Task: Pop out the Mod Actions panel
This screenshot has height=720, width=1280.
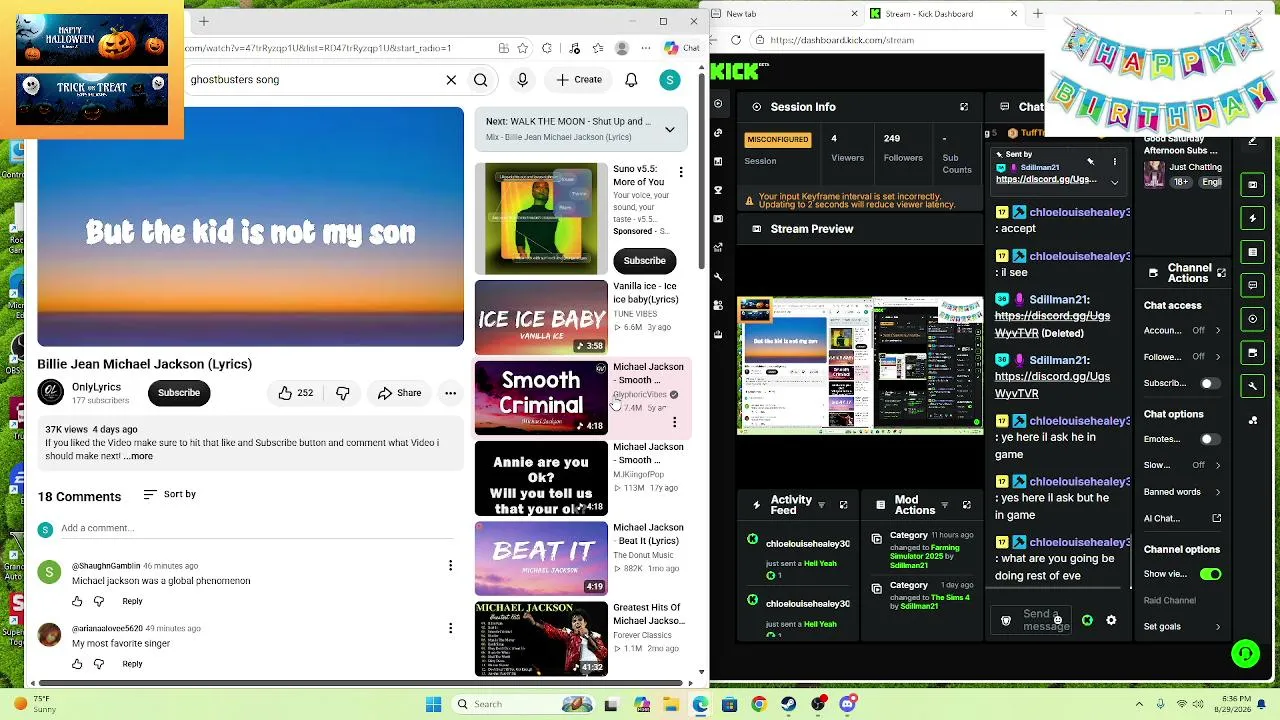Action: coord(966,505)
